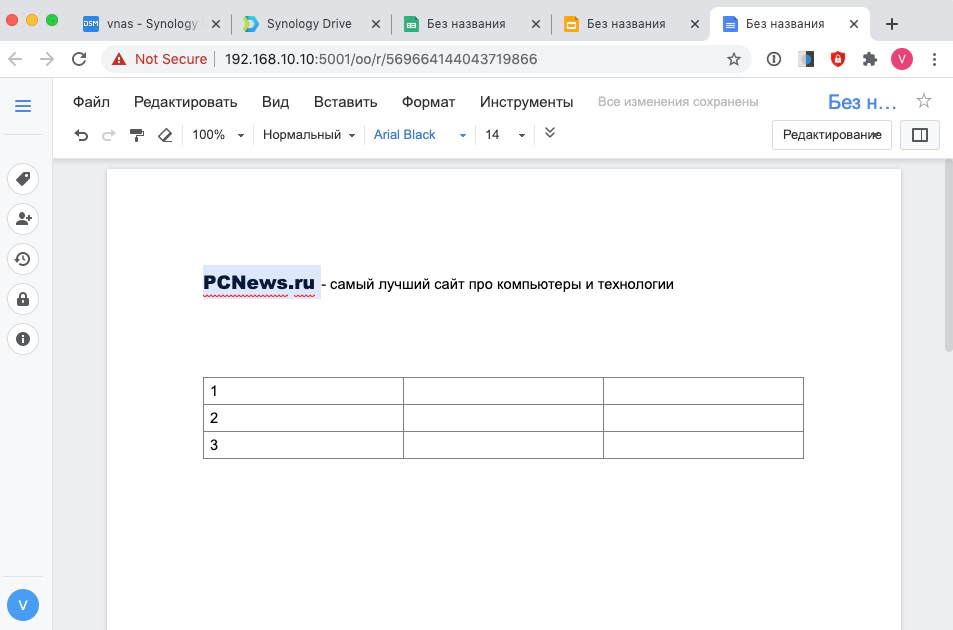The height and width of the screenshot is (630, 953).
Task: Open version history clock icon
Action: (23, 259)
